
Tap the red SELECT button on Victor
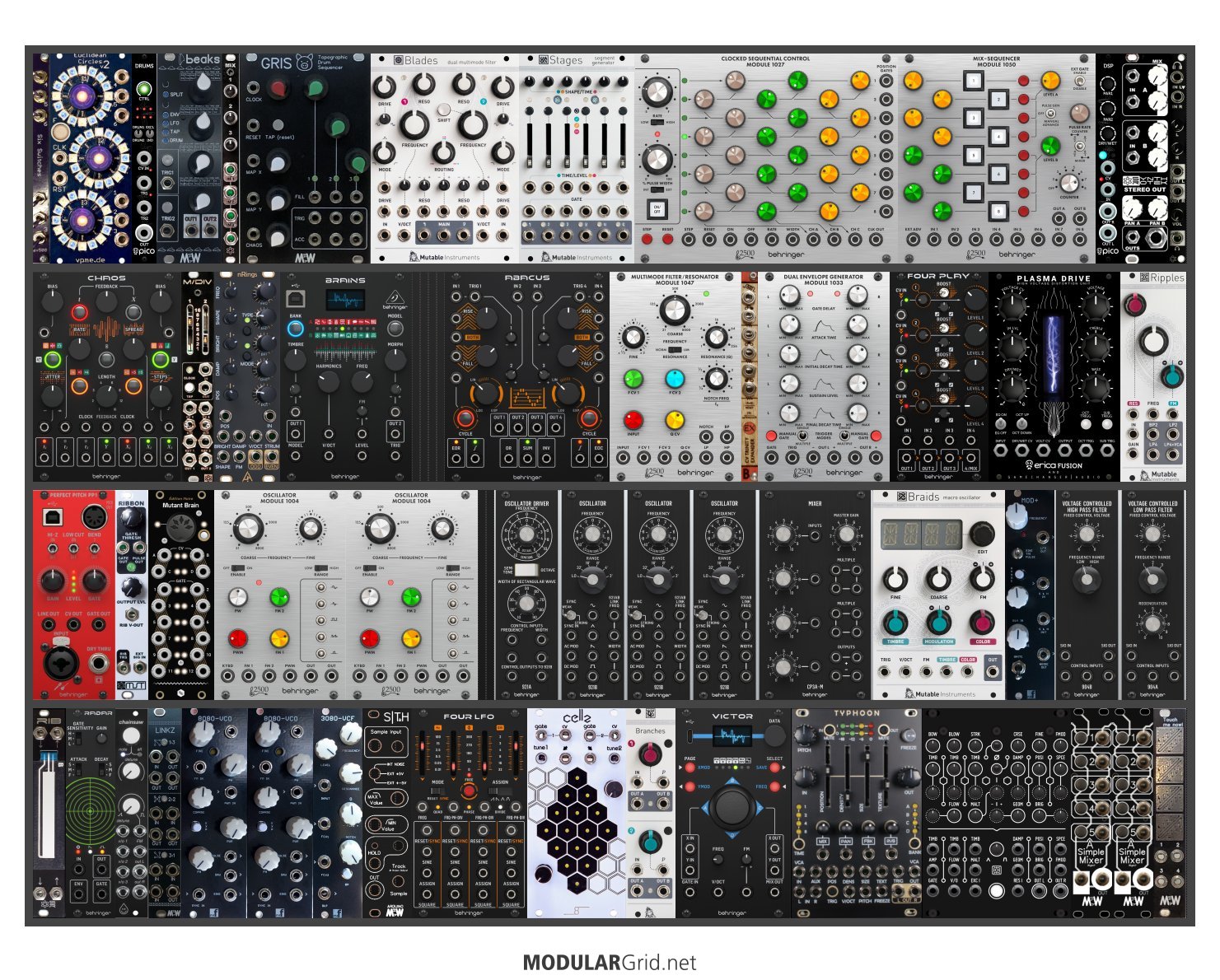tap(774, 768)
